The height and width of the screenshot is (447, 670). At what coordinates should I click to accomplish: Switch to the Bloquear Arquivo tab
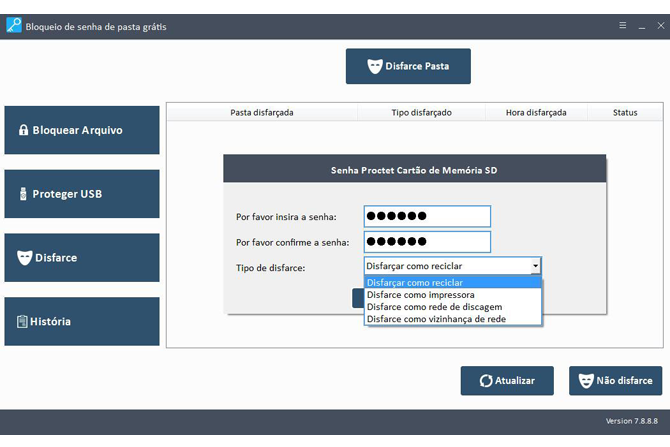coord(78,130)
